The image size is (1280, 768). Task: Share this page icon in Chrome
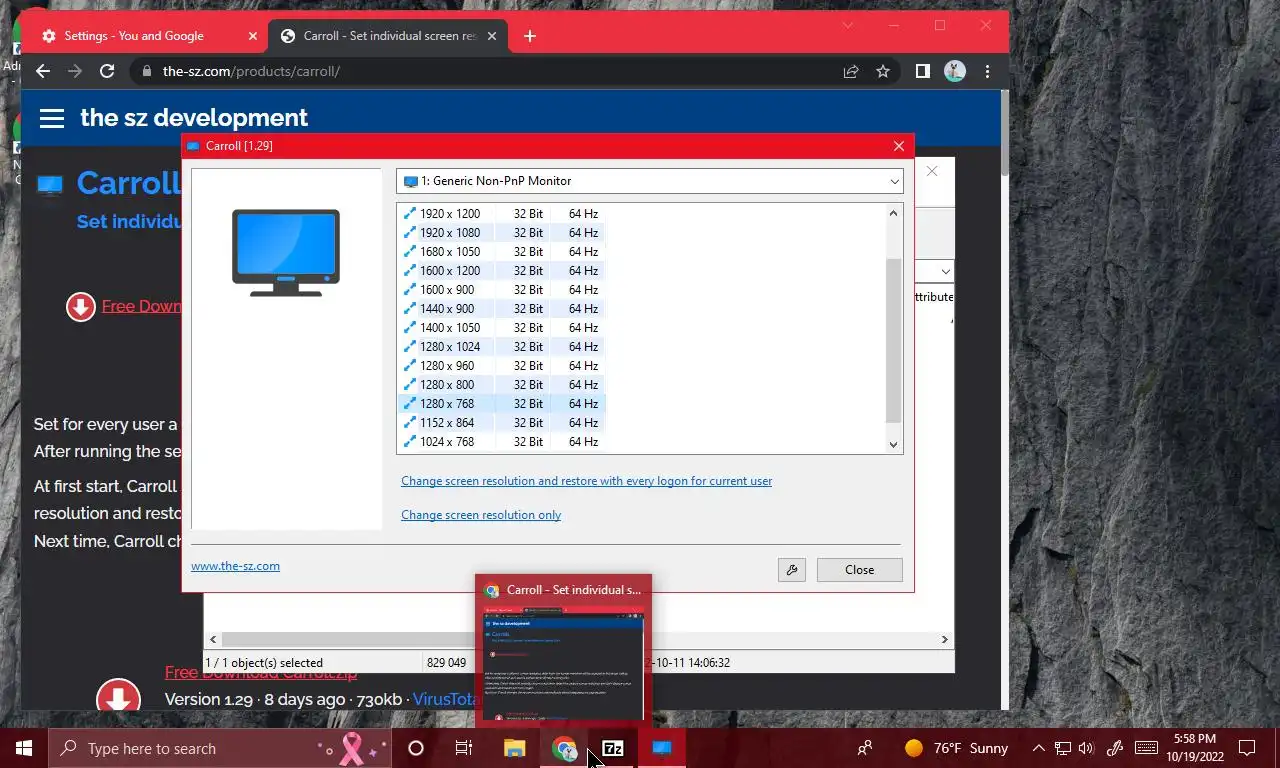point(851,71)
